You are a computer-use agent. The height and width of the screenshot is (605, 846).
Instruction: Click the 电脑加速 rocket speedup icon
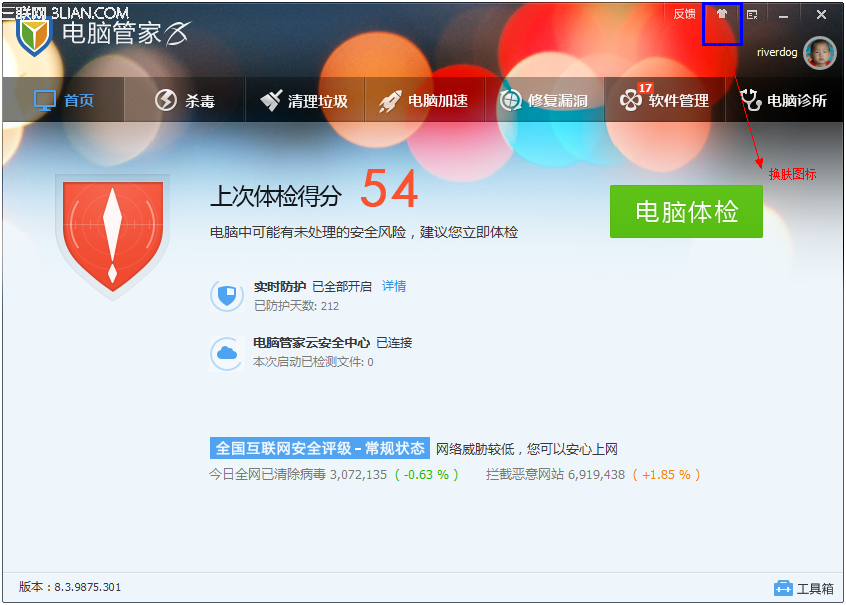coord(393,99)
